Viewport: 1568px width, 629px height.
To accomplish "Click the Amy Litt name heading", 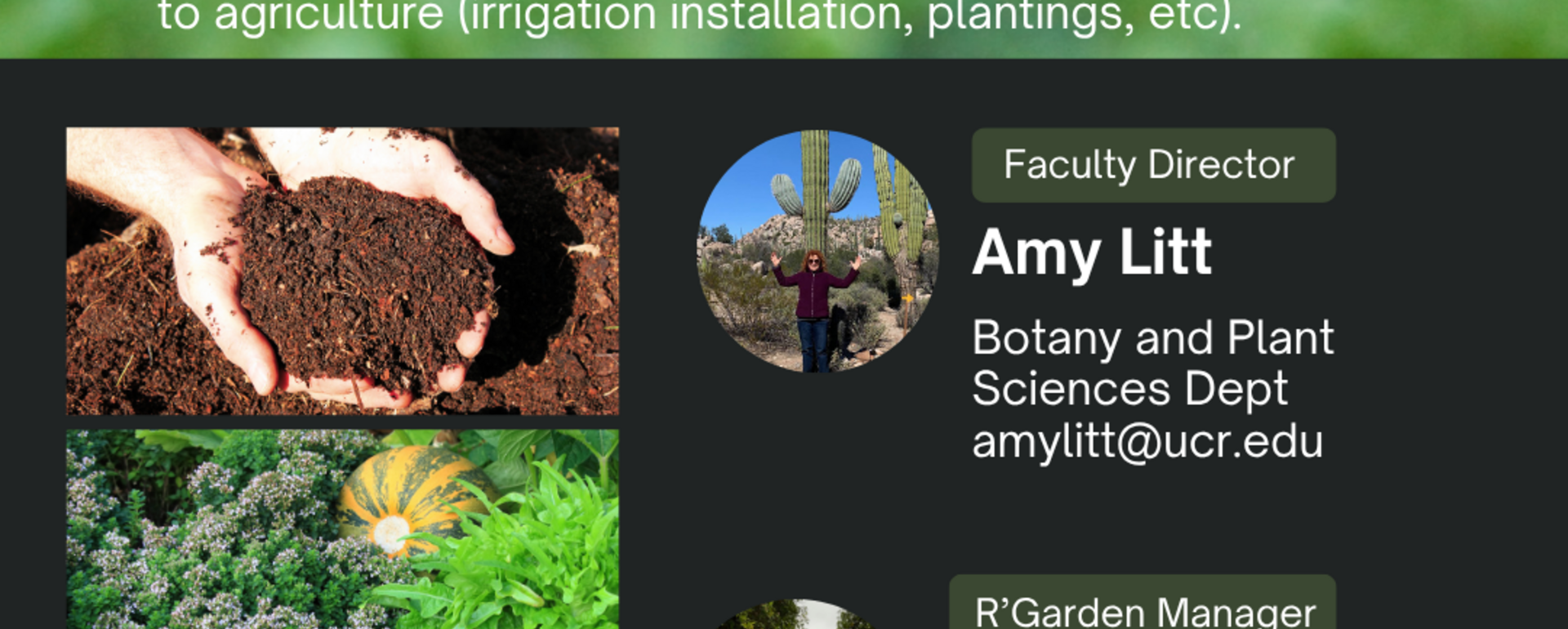I will (1092, 252).
